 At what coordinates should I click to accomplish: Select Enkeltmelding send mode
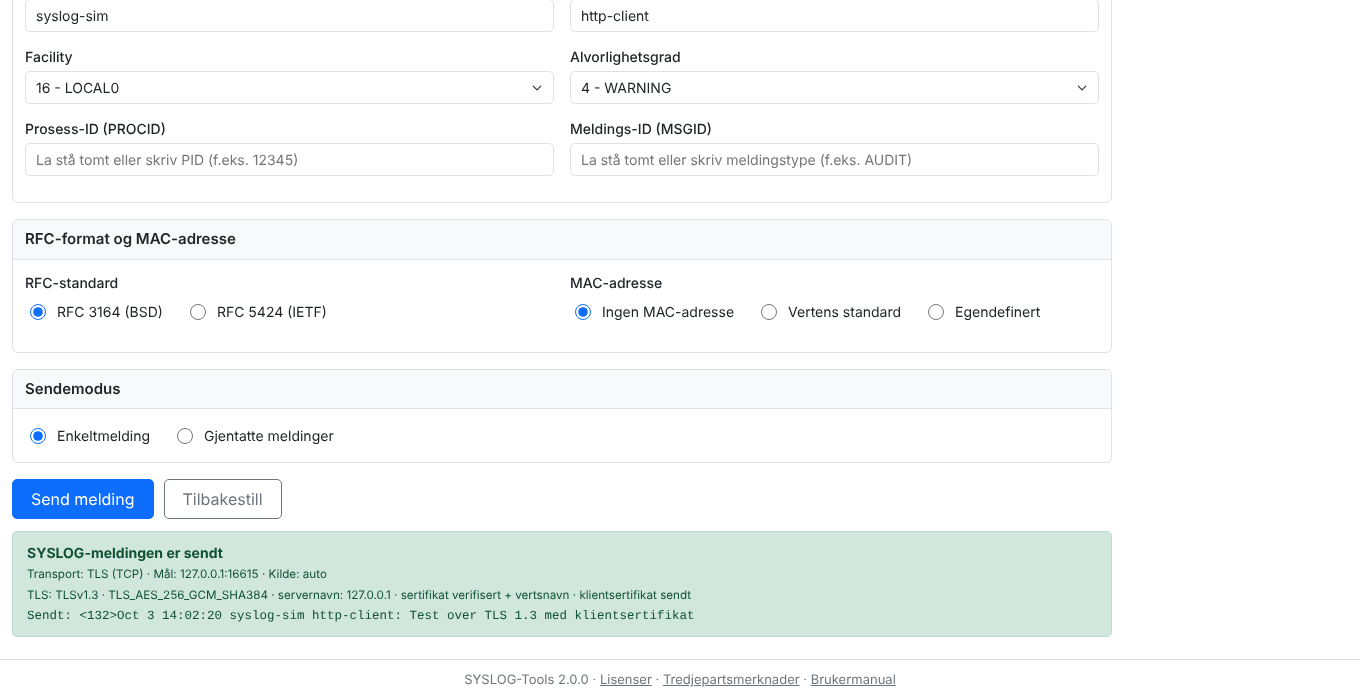coord(38,436)
